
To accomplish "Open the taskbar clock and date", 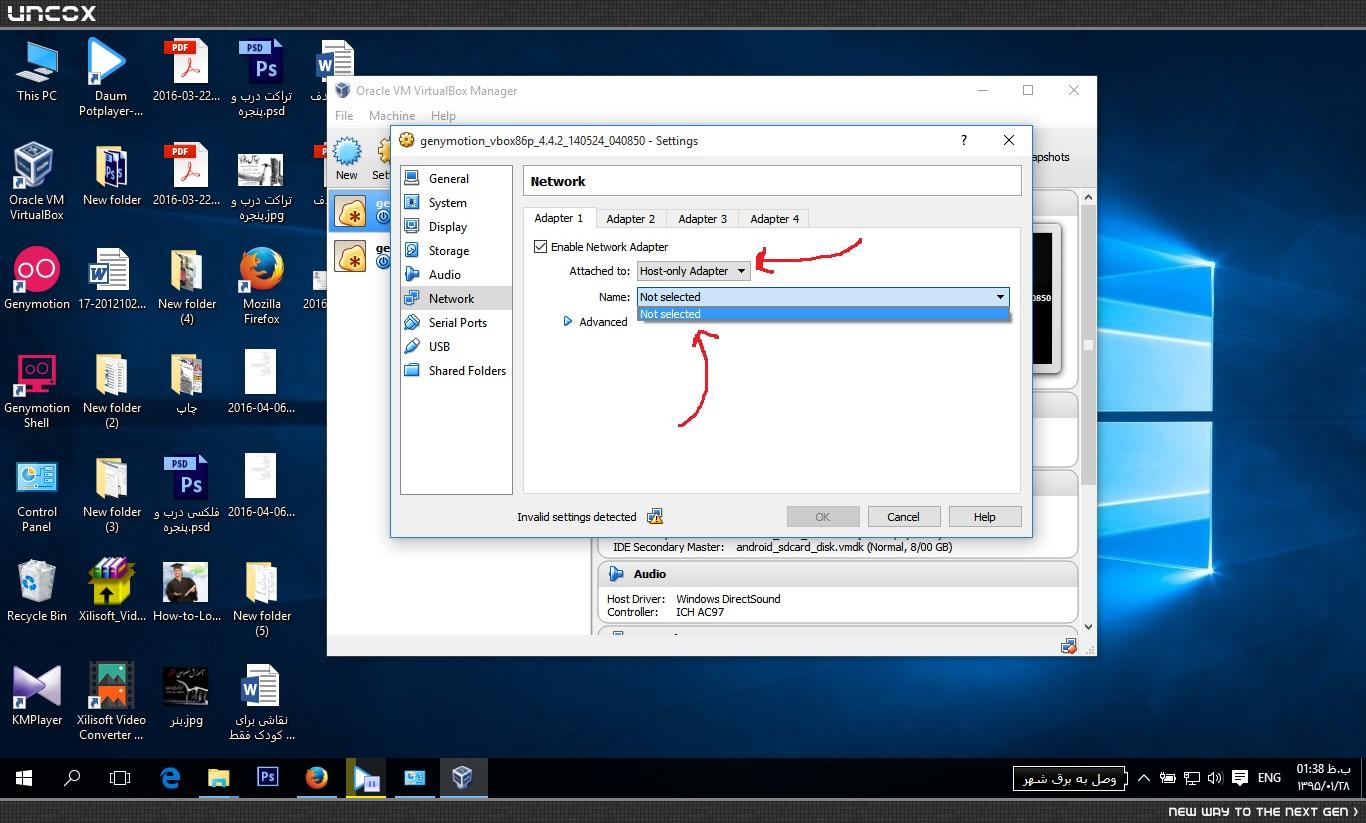I will pyautogui.click(x=1324, y=777).
